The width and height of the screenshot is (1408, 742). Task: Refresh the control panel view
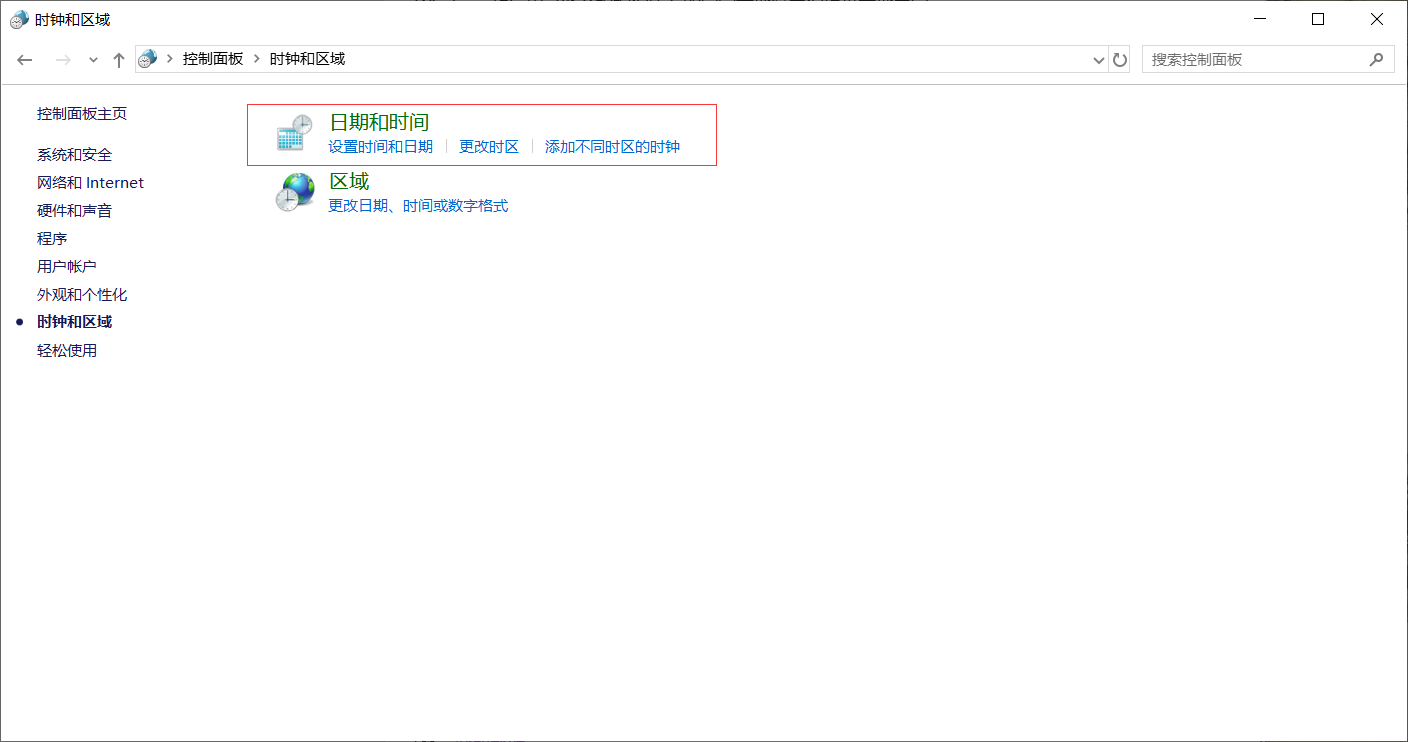(x=1120, y=60)
